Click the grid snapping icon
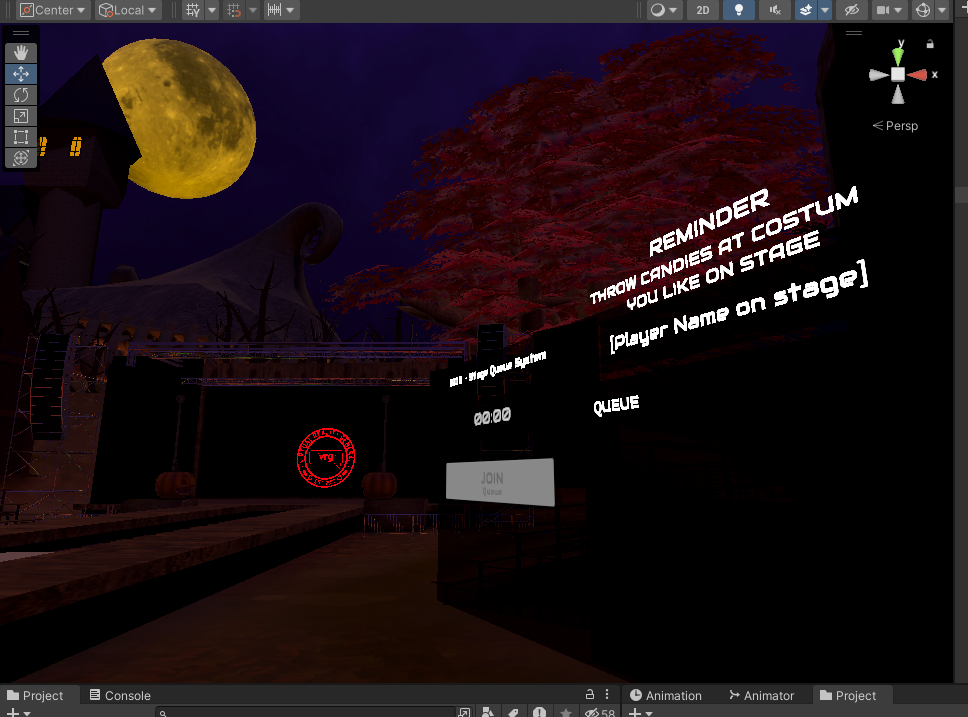This screenshot has width=968, height=717. [234, 10]
